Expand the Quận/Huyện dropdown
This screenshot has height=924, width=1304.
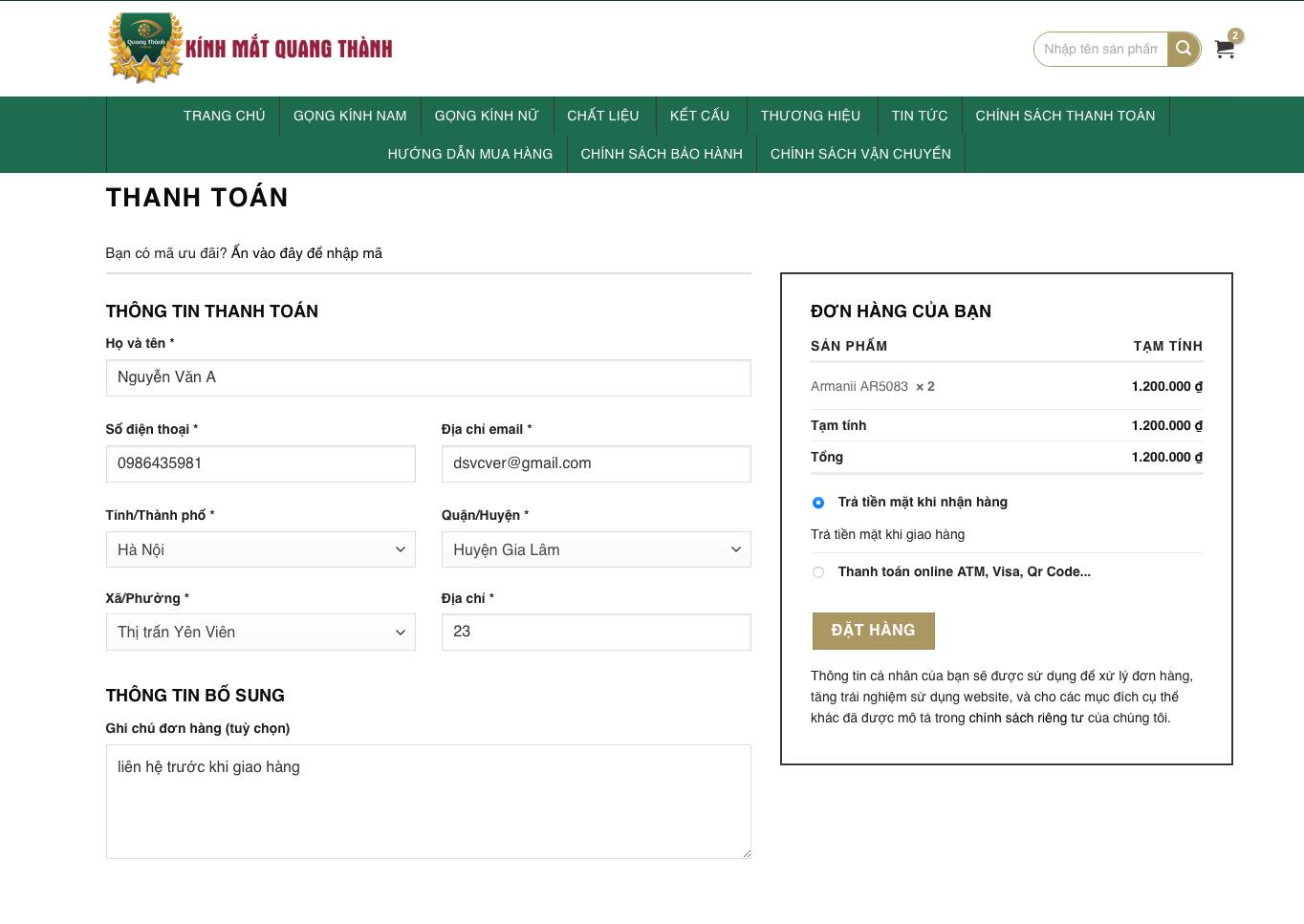[596, 549]
